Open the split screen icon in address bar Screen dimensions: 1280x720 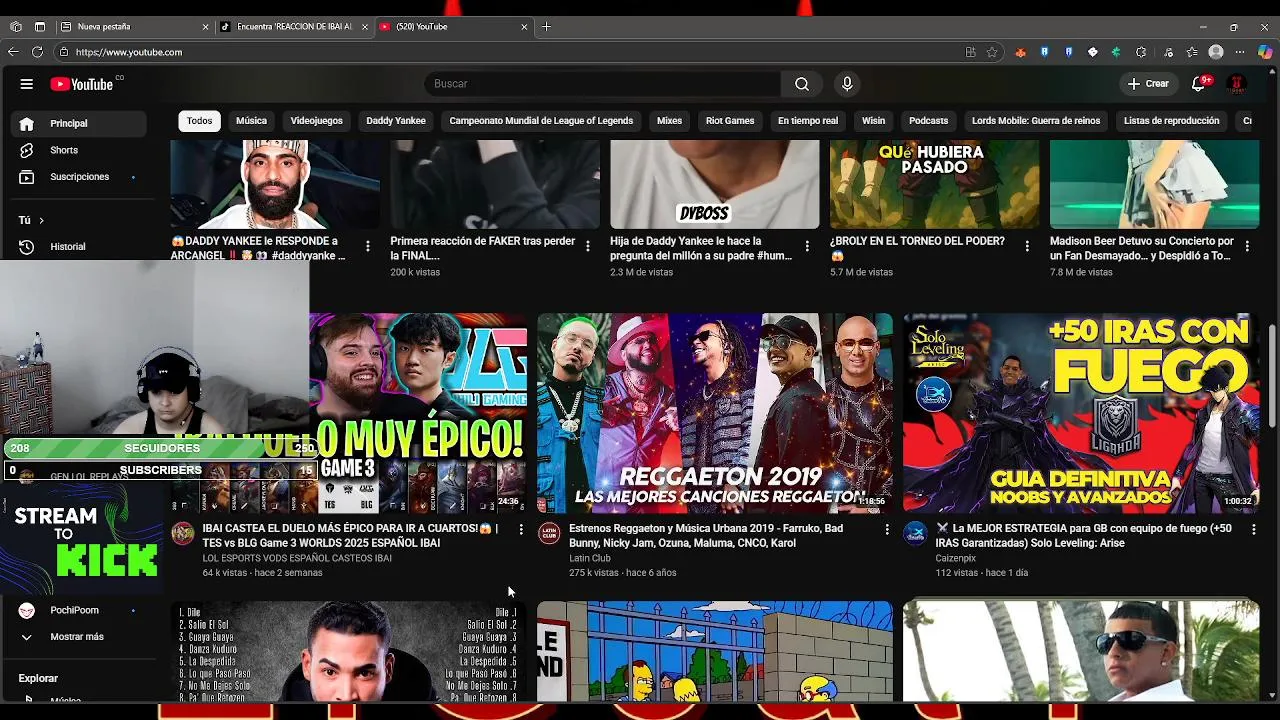click(x=970, y=52)
